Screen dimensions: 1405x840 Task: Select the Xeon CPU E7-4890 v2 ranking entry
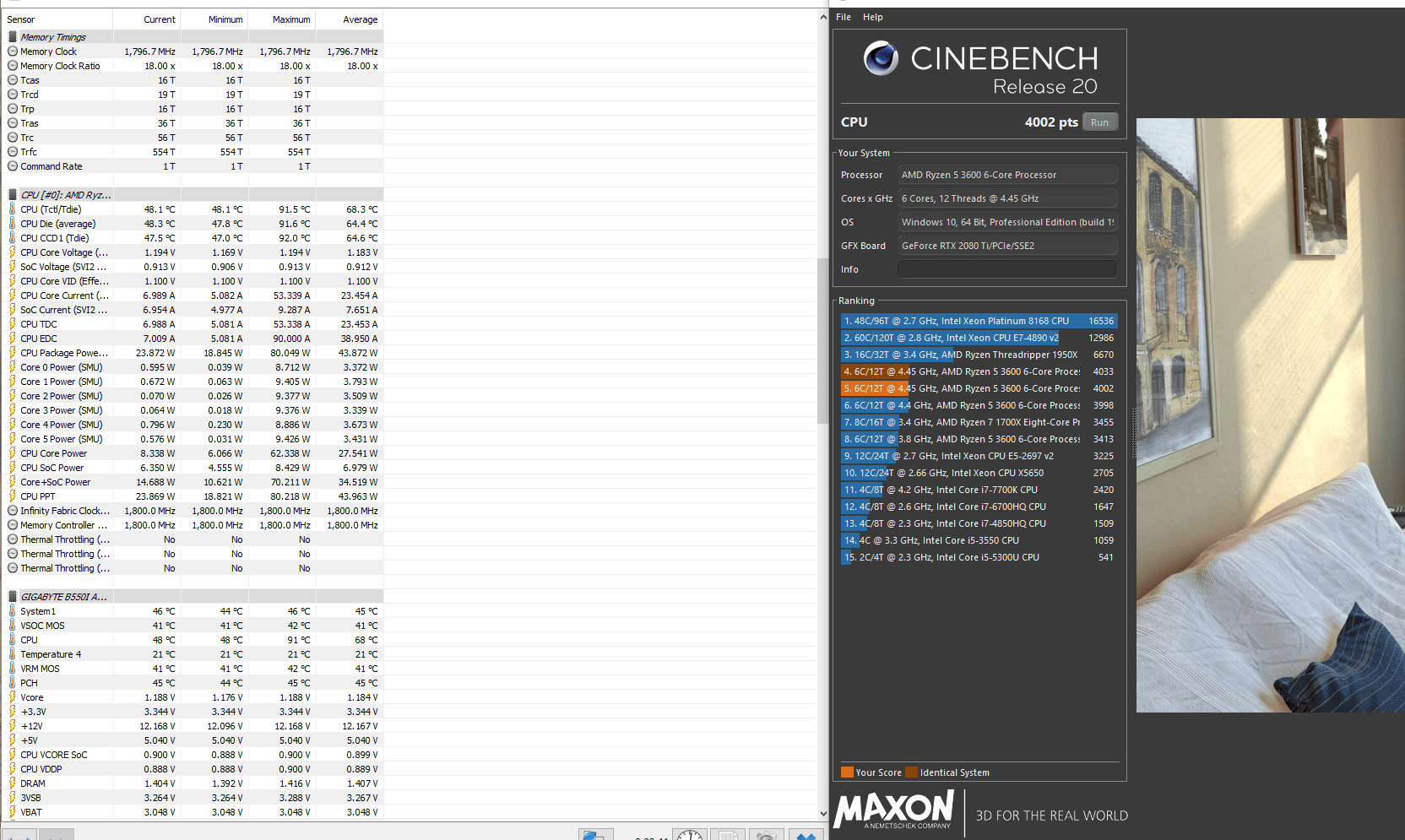[x=979, y=338]
